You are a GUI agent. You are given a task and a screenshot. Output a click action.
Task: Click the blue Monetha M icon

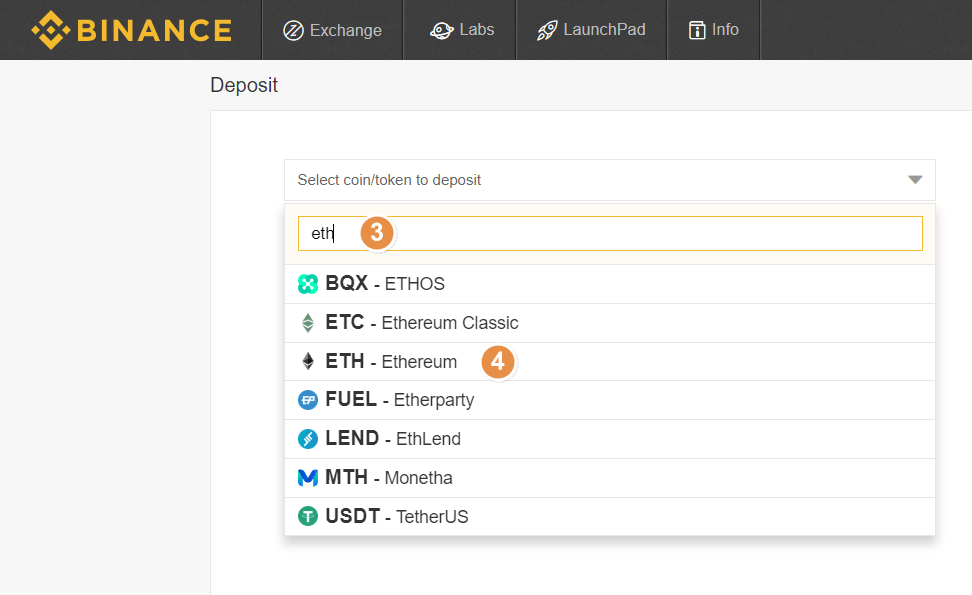[308, 477]
